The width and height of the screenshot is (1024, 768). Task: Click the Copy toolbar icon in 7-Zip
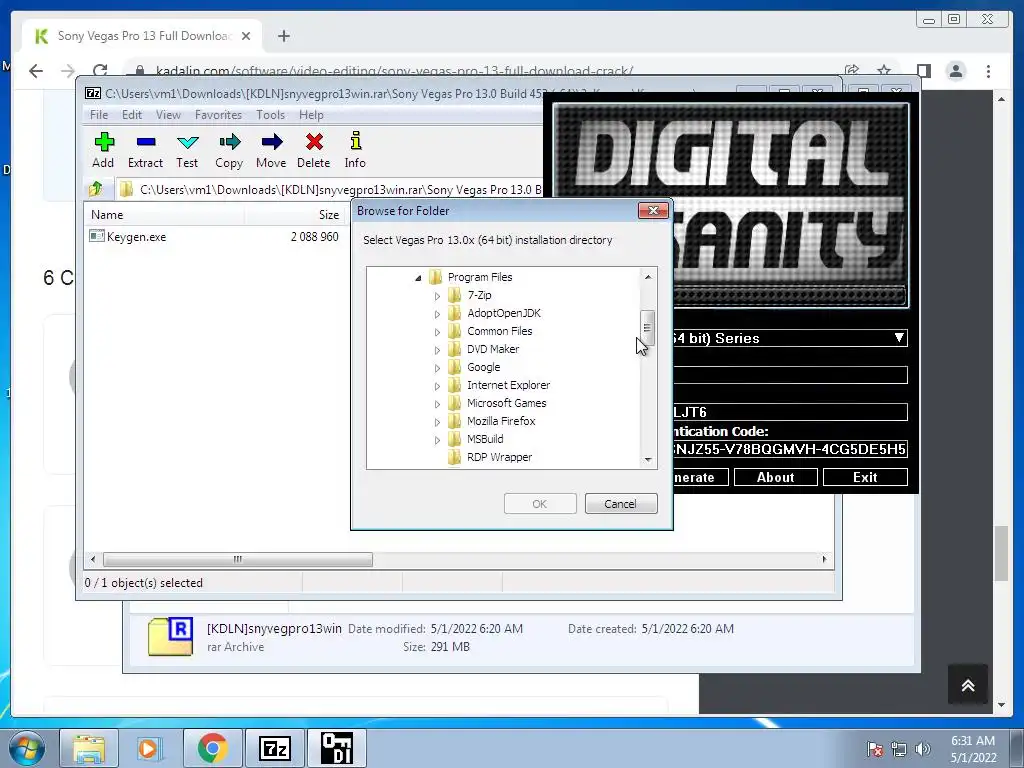click(229, 150)
